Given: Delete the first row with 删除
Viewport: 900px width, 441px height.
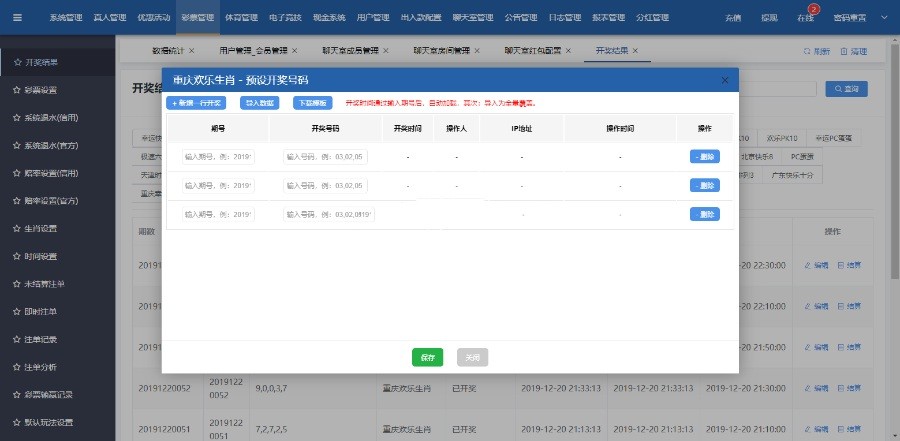Looking at the screenshot, I should tap(704, 156).
